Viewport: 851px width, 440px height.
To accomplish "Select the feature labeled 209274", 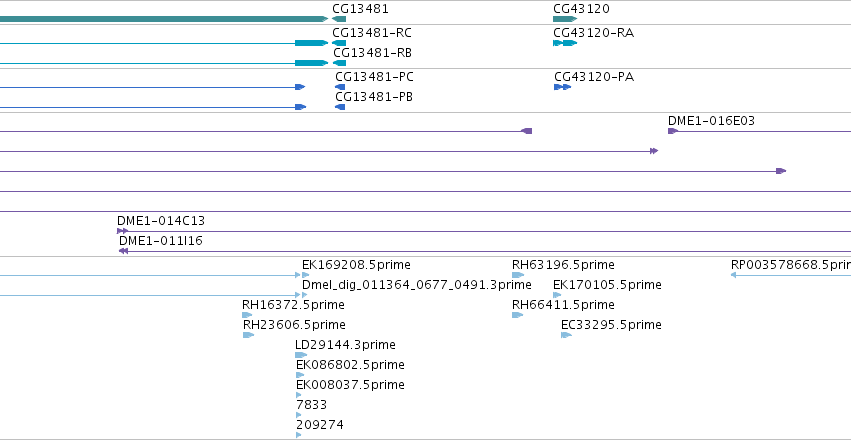I will [320, 425].
